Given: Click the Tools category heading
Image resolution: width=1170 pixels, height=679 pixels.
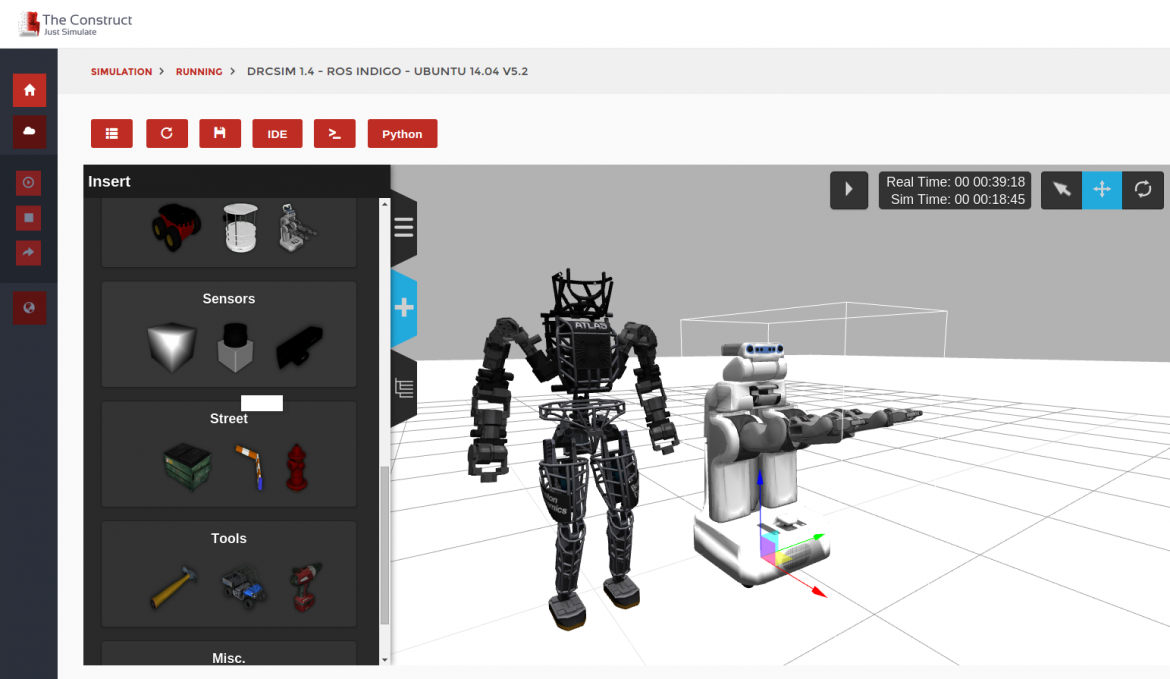Looking at the screenshot, I should point(229,539).
